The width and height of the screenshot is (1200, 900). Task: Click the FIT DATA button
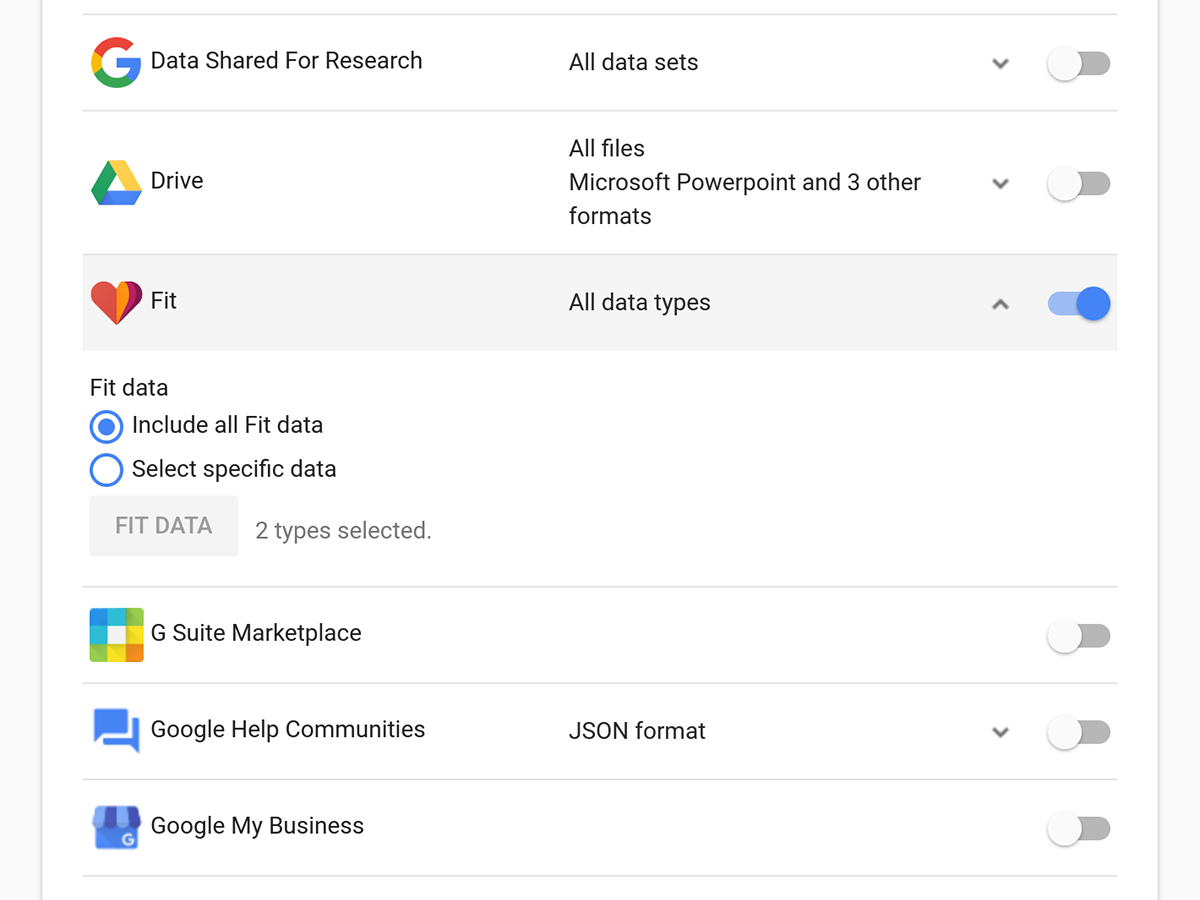pos(163,525)
